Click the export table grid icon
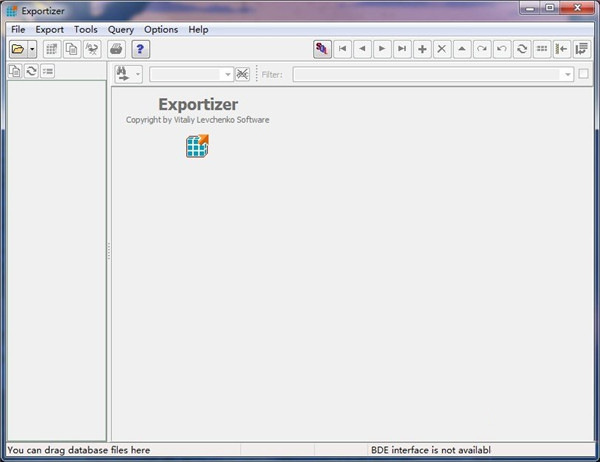 click(52, 49)
